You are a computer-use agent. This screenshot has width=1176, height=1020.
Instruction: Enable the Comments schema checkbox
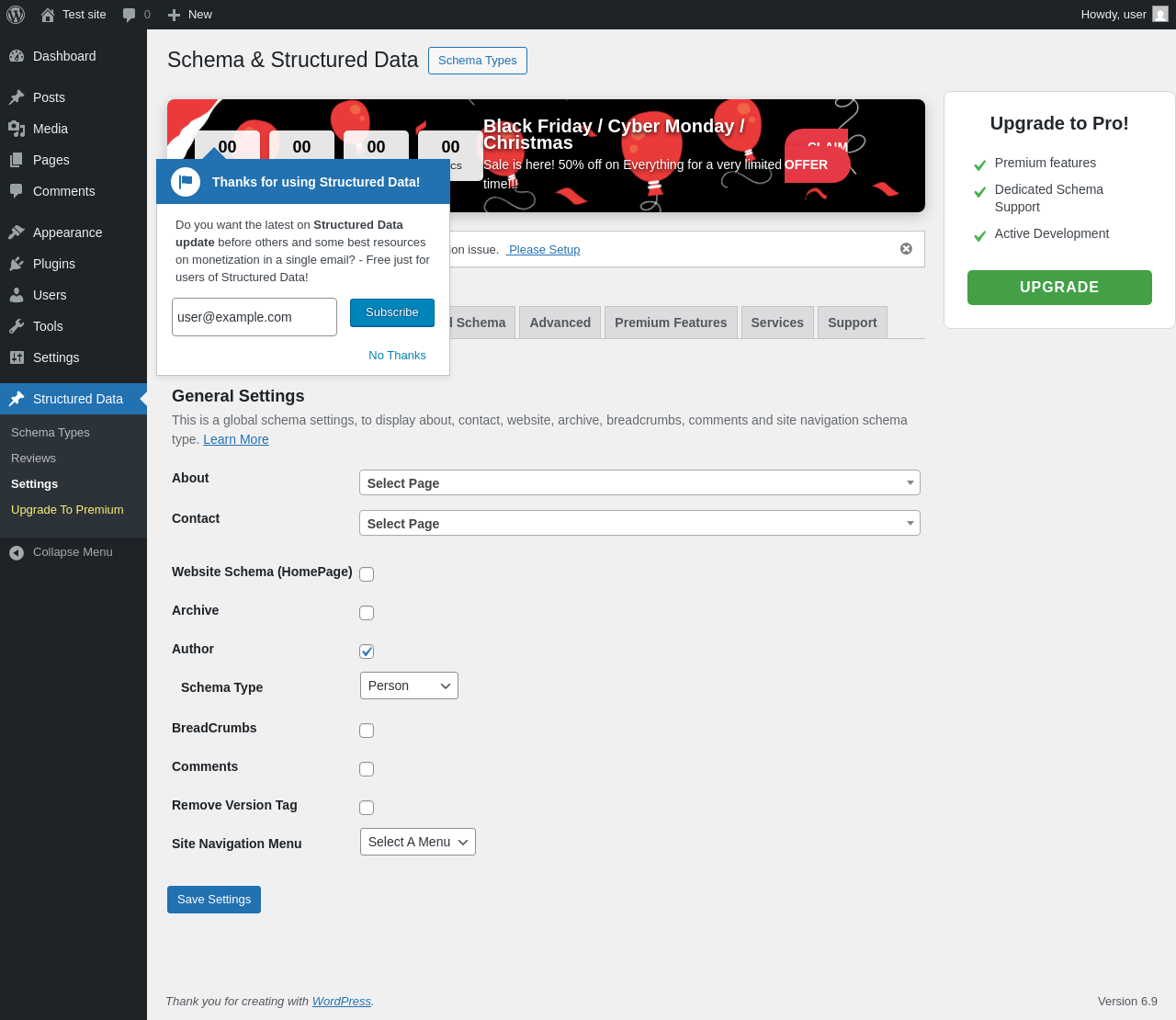[367, 769]
